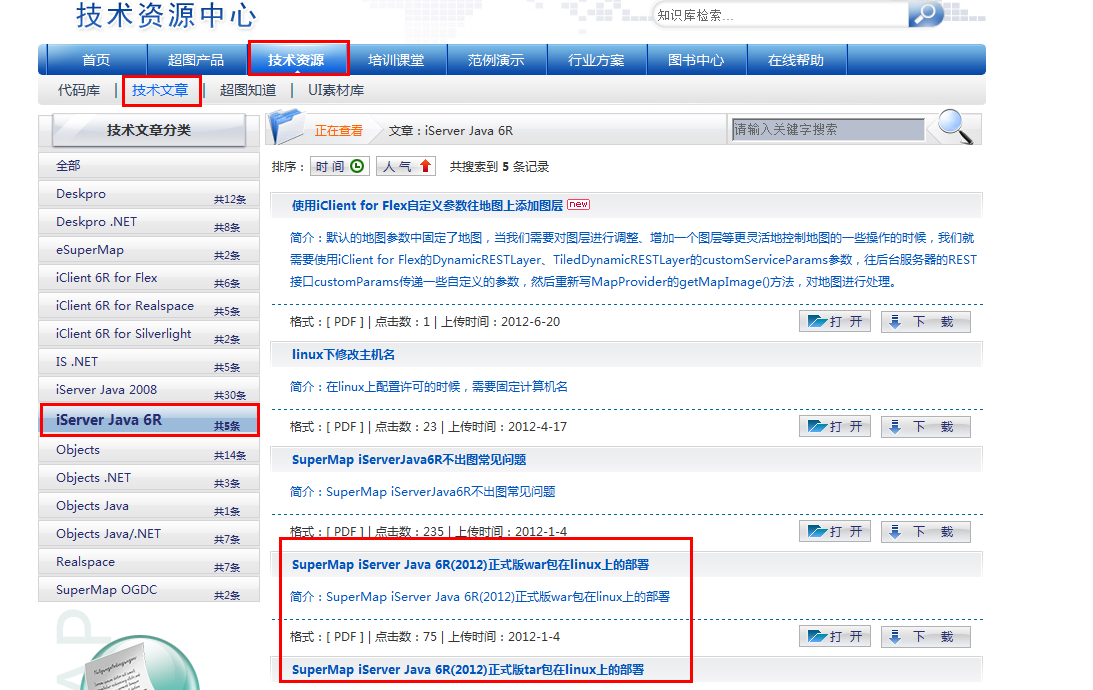Click the 知识库检索 search input field
This screenshot has height=690, width=1093.
[781, 15]
